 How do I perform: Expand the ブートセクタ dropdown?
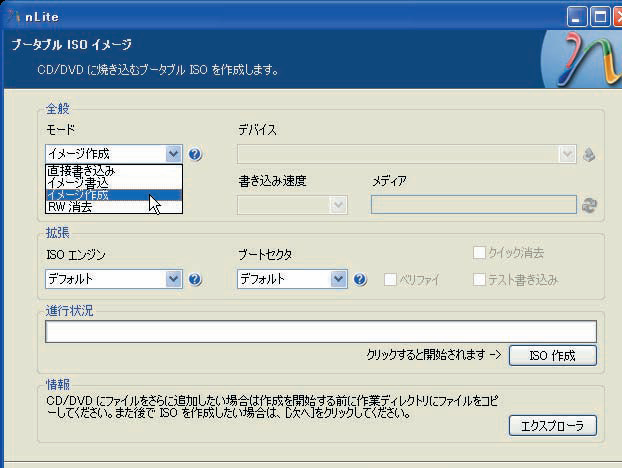(x=338, y=279)
